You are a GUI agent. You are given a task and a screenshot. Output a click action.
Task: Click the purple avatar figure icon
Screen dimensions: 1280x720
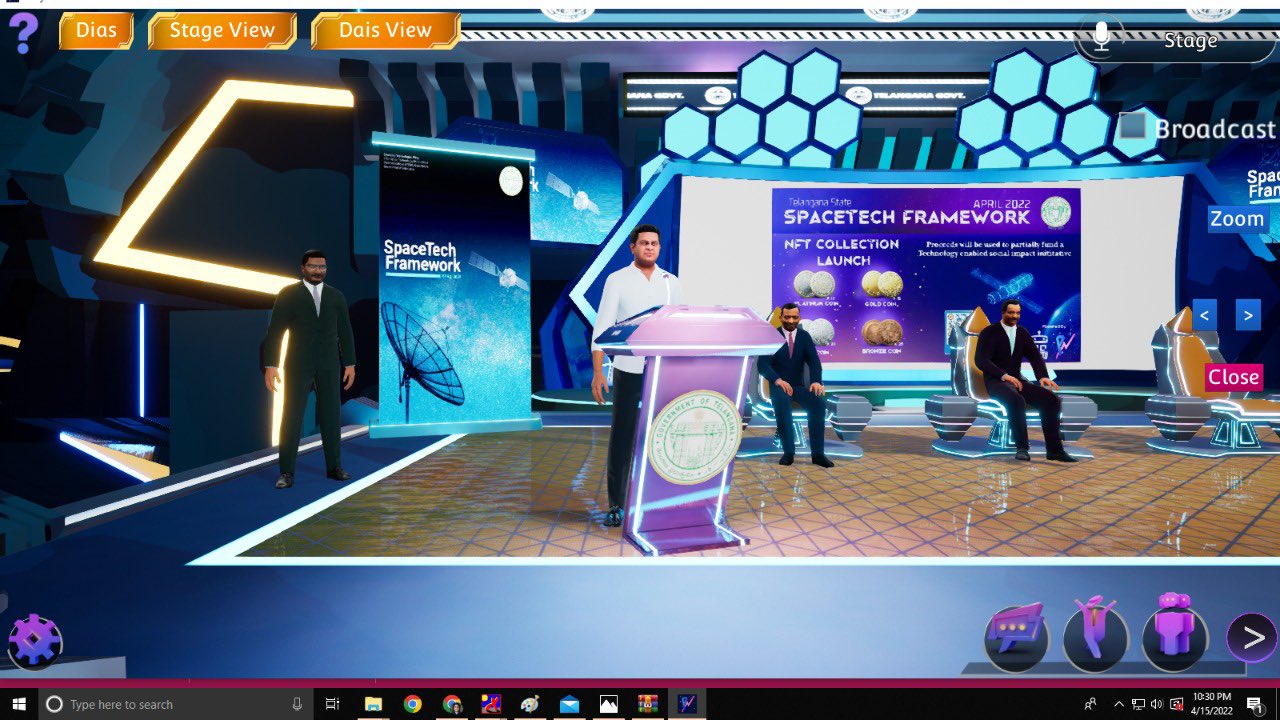coord(1174,636)
